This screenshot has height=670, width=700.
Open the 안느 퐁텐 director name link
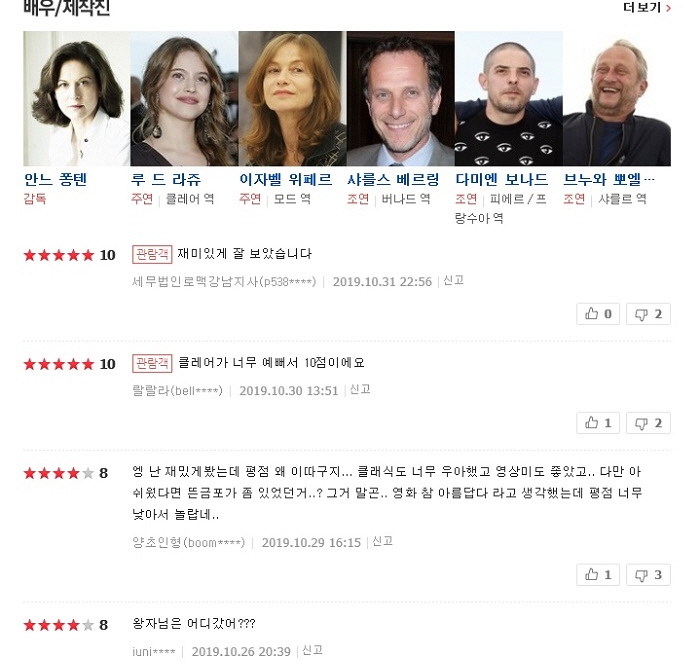point(55,179)
